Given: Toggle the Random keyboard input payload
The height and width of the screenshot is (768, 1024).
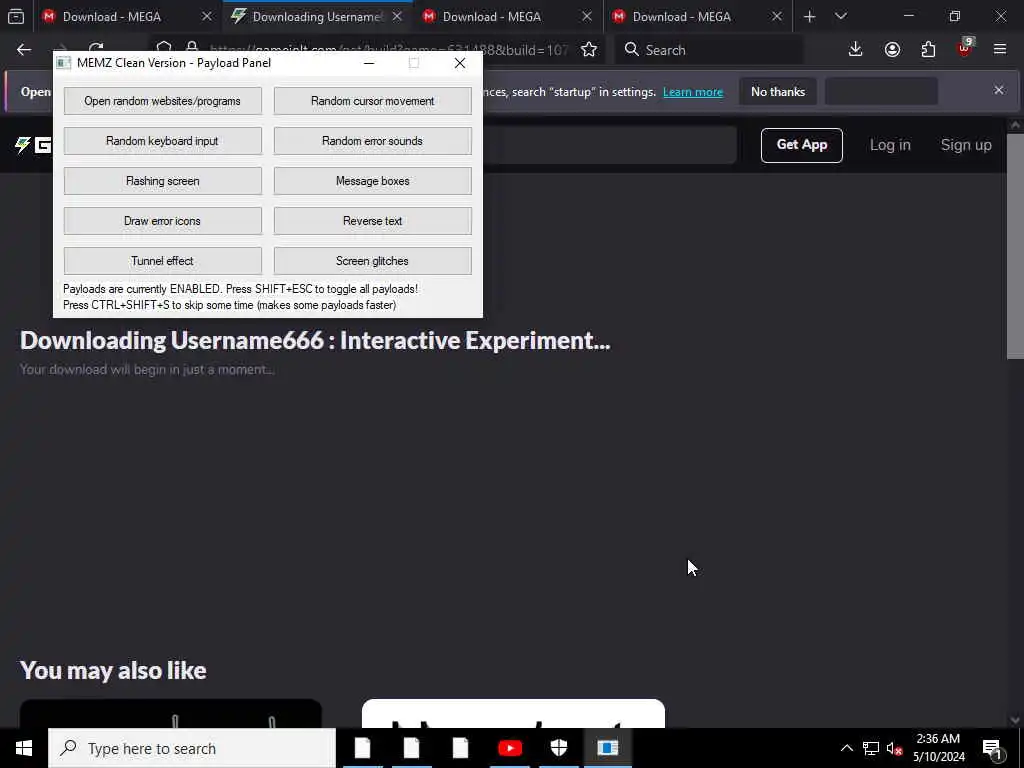Looking at the screenshot, I should coord(163,141).
